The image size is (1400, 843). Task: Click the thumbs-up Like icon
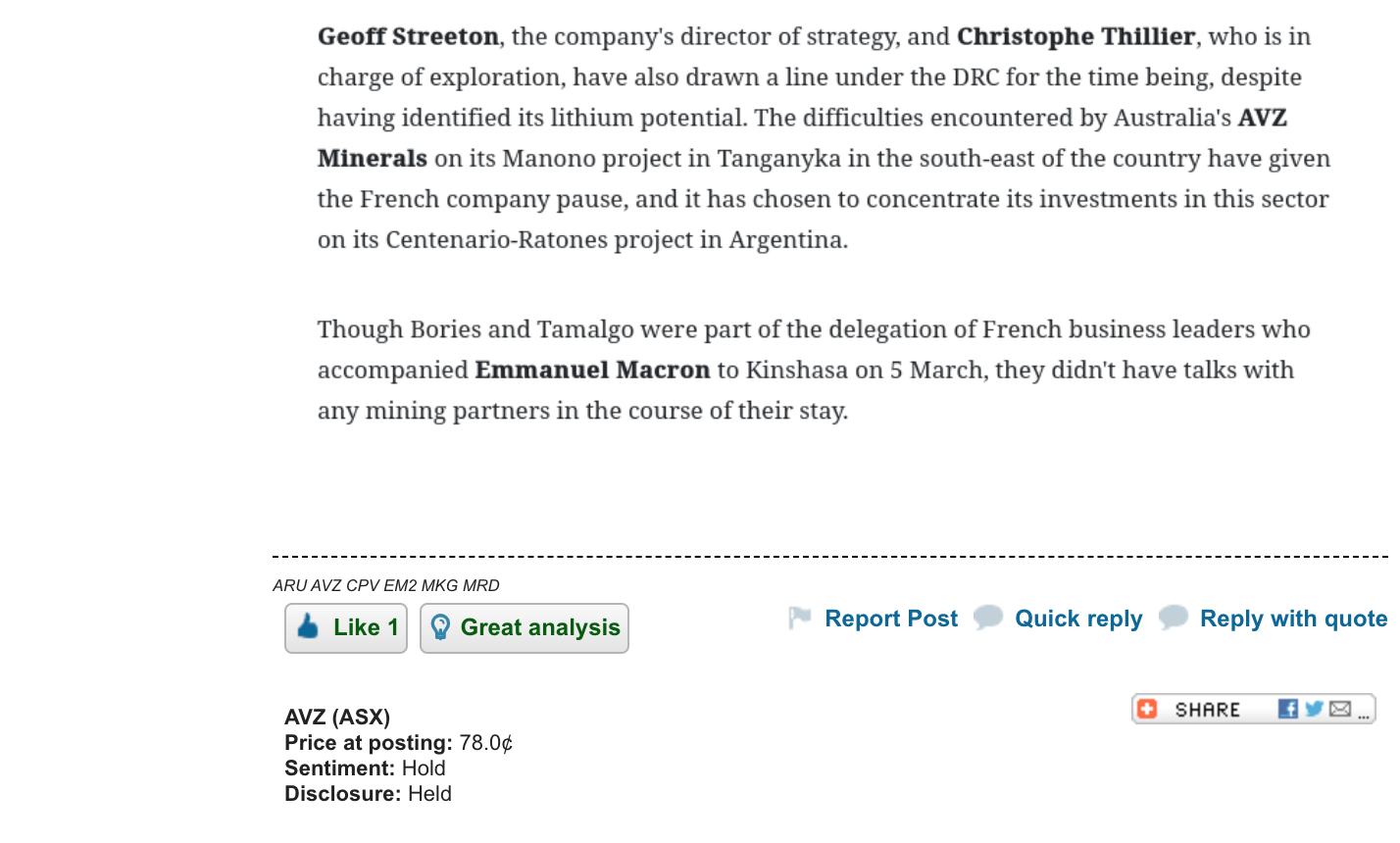[x=308, y=627]
